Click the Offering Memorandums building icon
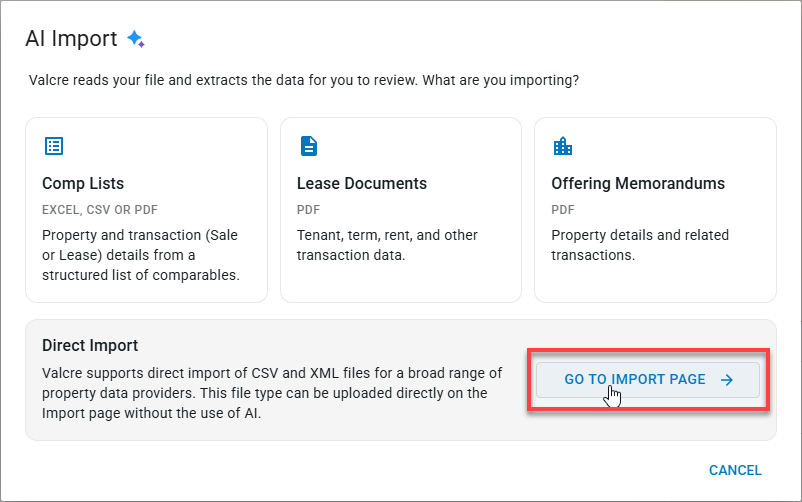This screenshot has height=502, width=802. click(x=563, y=146)
